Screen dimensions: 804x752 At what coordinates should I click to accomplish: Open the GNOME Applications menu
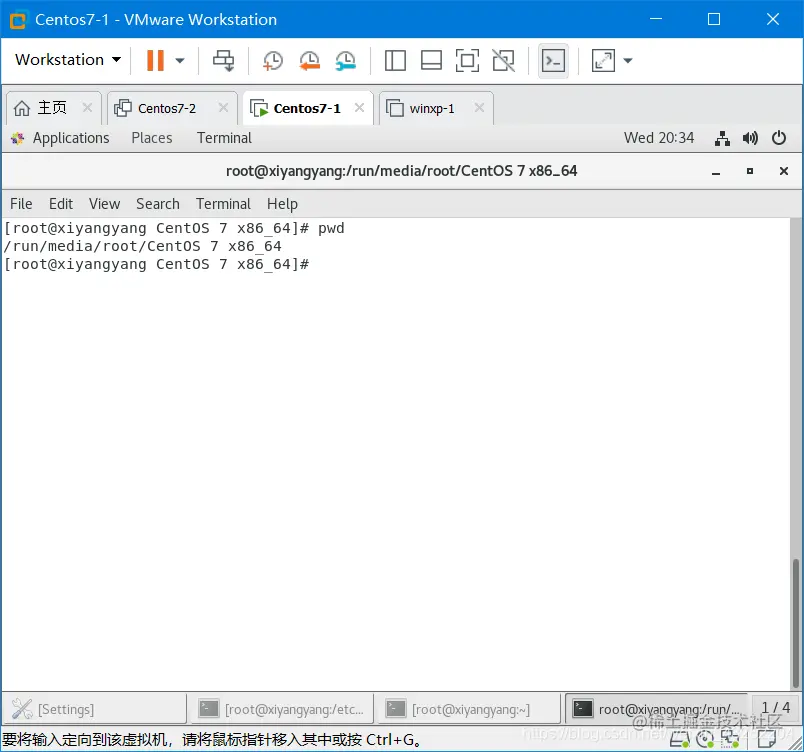click(x=61, y=138)
